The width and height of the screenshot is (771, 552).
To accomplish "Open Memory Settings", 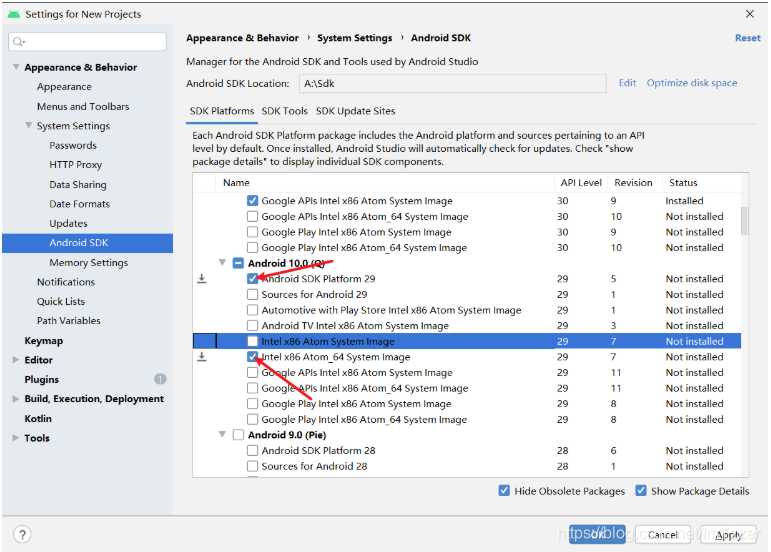I will tap(89, 262).
